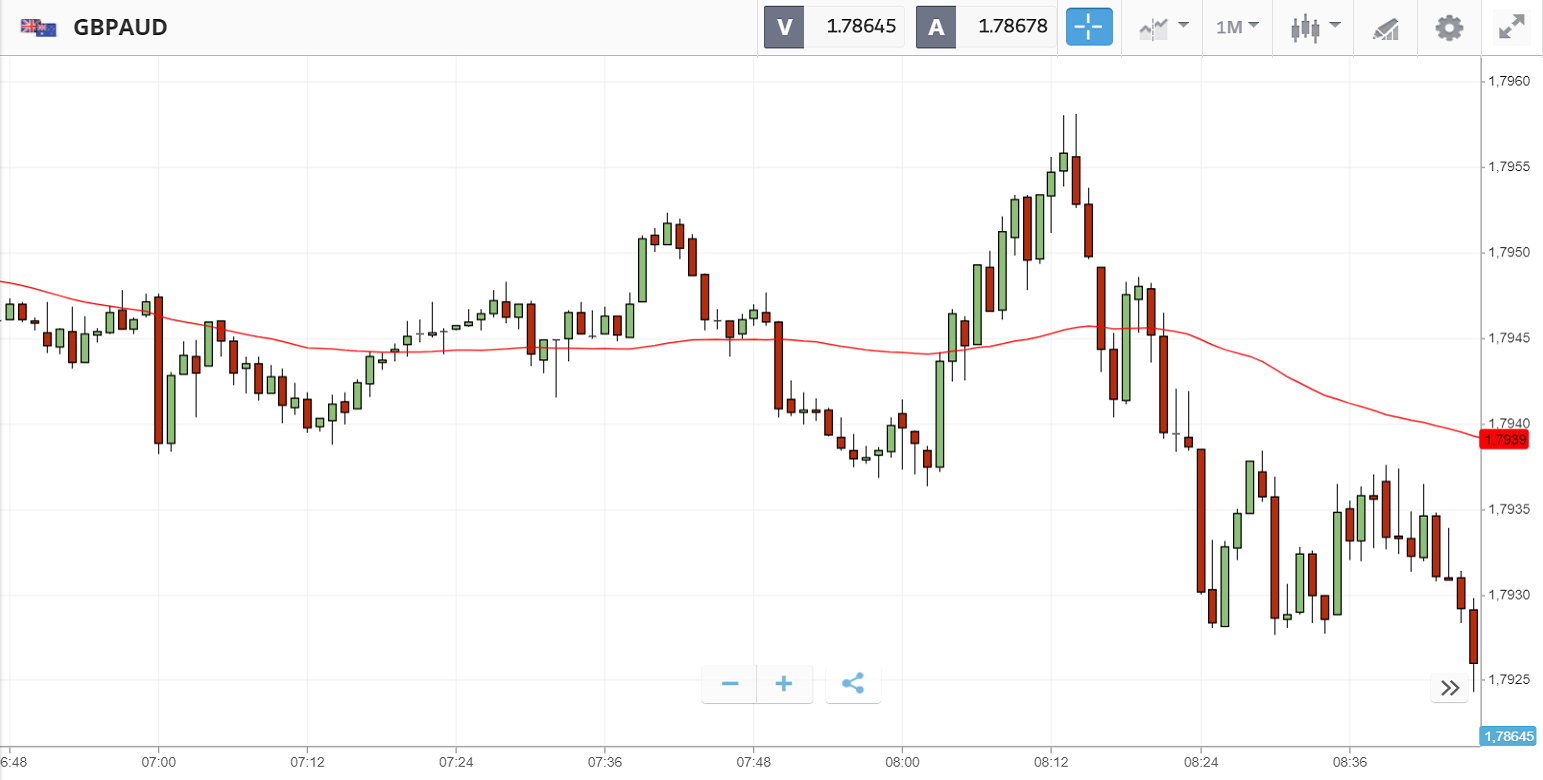Click the red 1,7939 moving average label

(x=1505, y=440)
